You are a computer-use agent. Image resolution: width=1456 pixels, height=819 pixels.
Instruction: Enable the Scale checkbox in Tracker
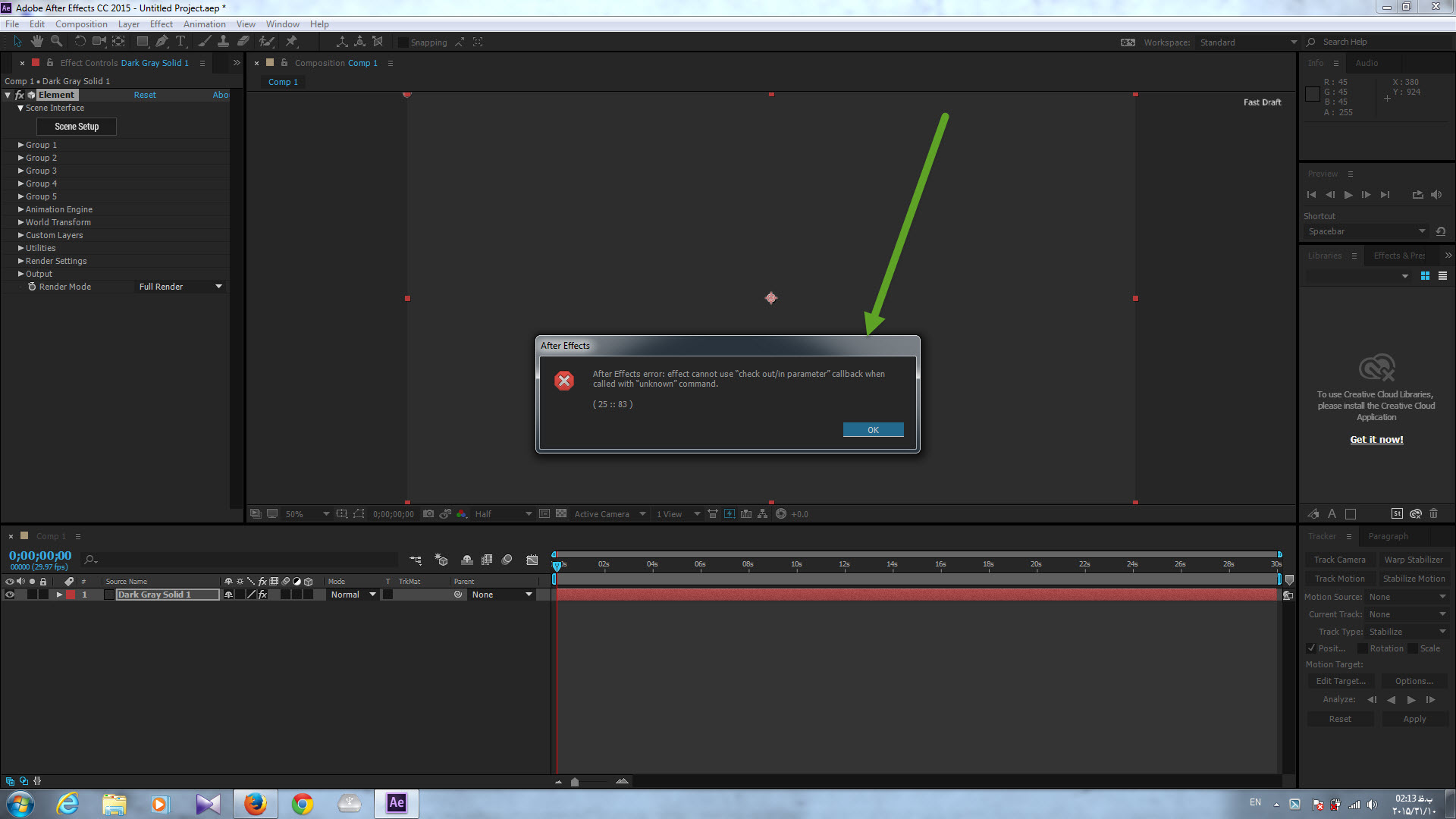[1413, 648]
